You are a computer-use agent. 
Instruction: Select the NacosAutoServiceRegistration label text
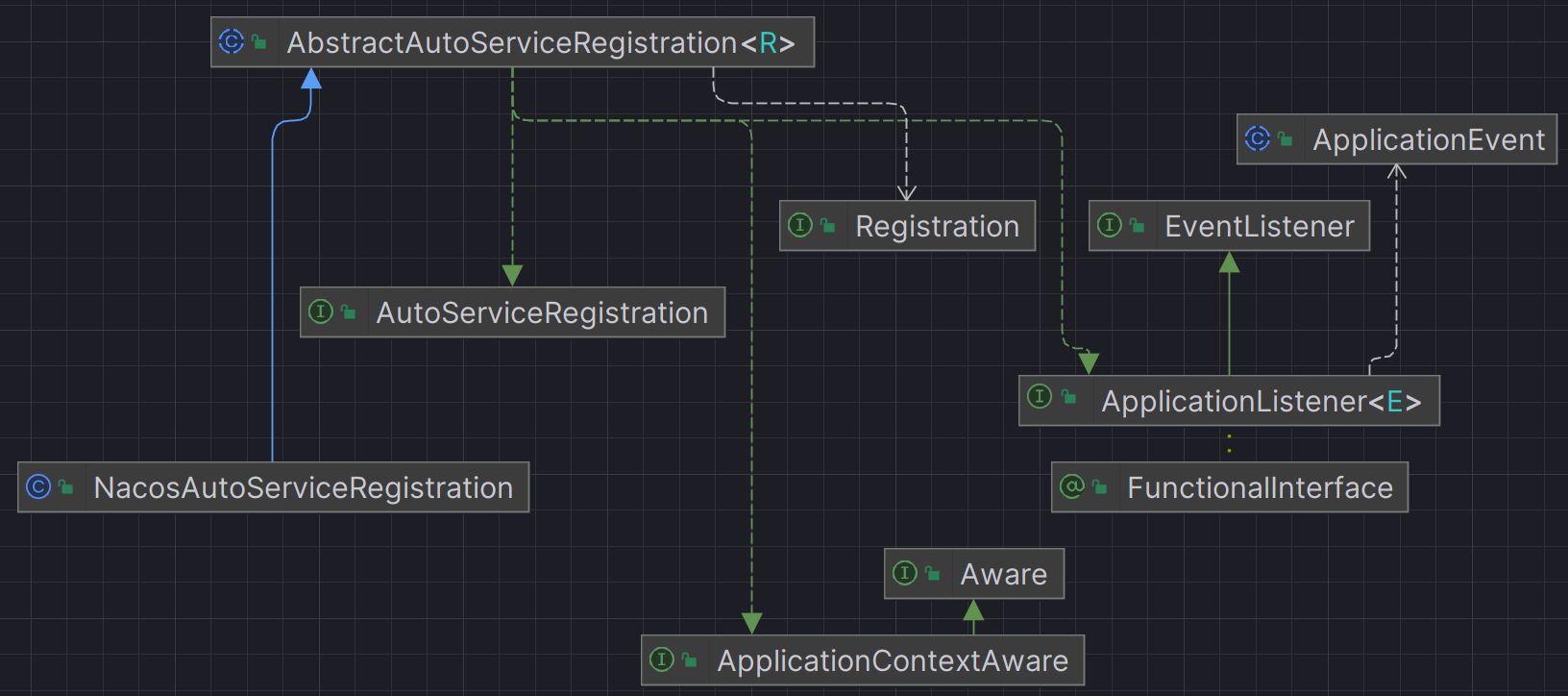[304, 488]
